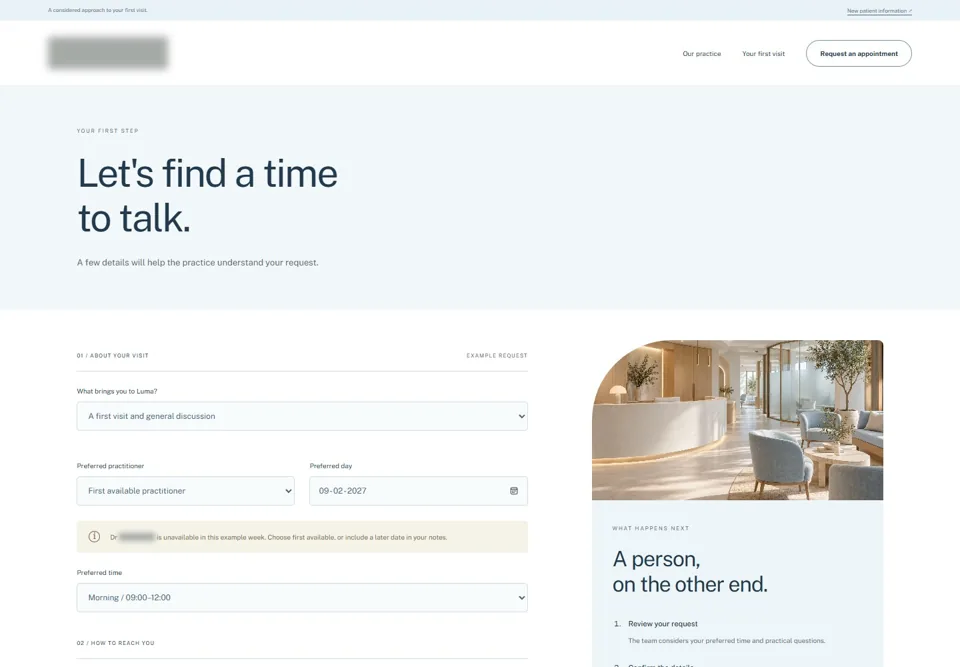Click 'The team considers your preferred time' text
960x667 pixels.
[726, 641]
